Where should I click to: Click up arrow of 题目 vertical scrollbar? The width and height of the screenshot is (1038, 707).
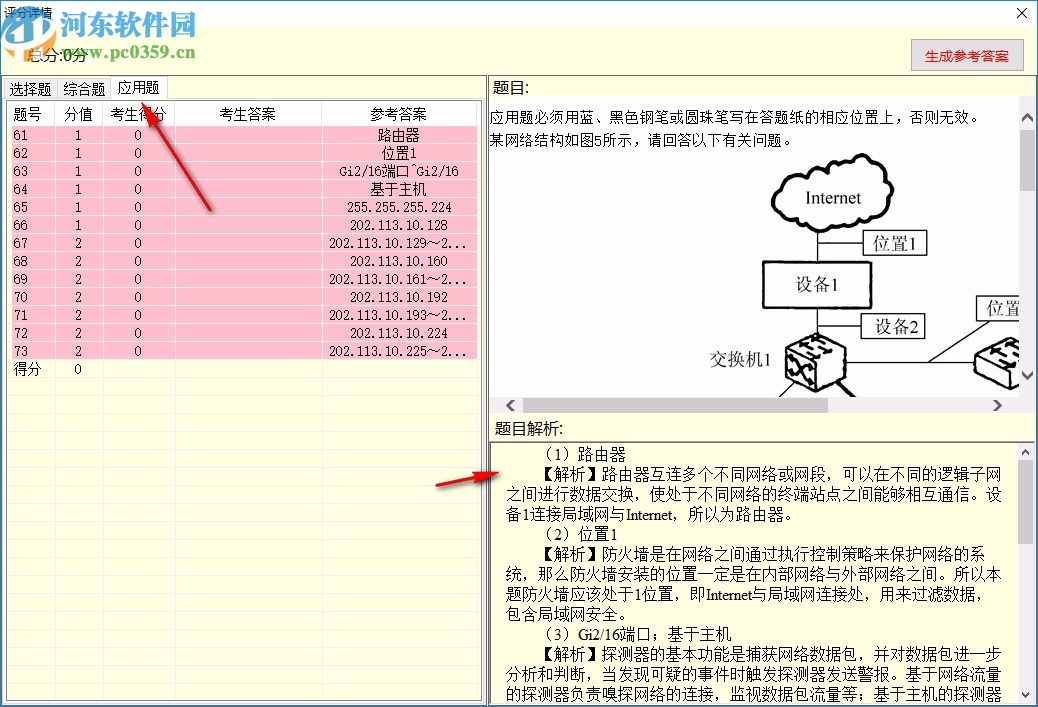click(1027, 118)
